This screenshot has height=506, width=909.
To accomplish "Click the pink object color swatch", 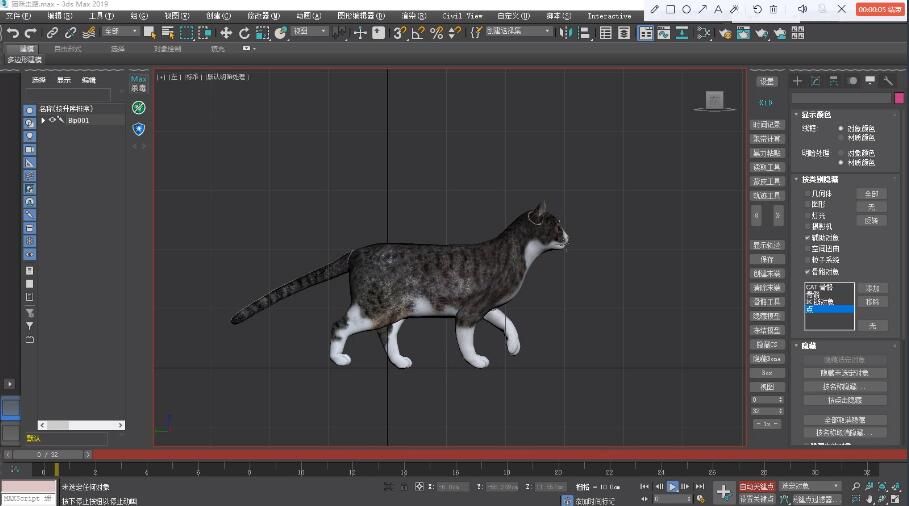I will [x=899, y=98].
